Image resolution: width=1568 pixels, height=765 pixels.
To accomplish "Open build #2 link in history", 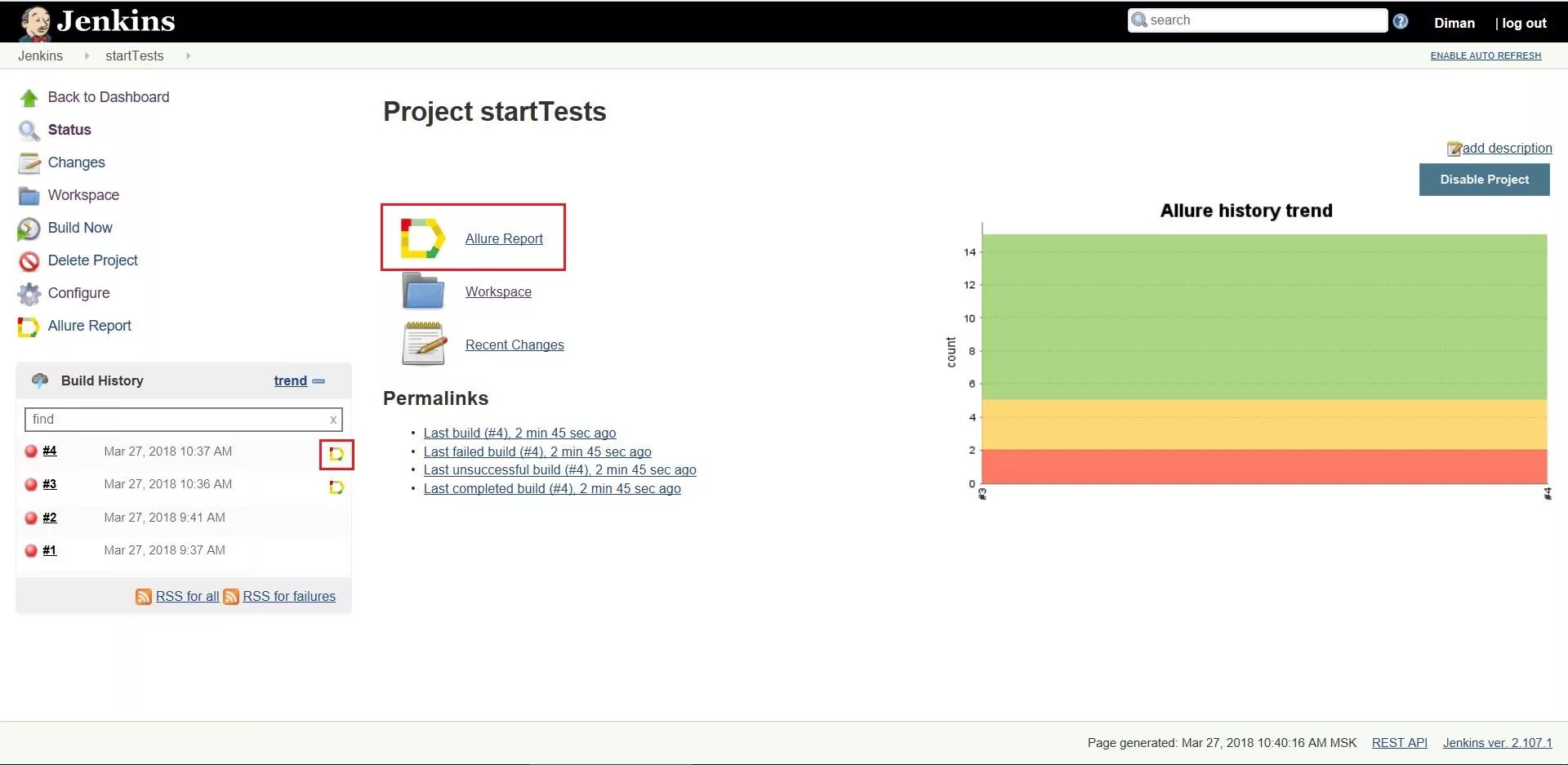I will click(x=50, y=518).
